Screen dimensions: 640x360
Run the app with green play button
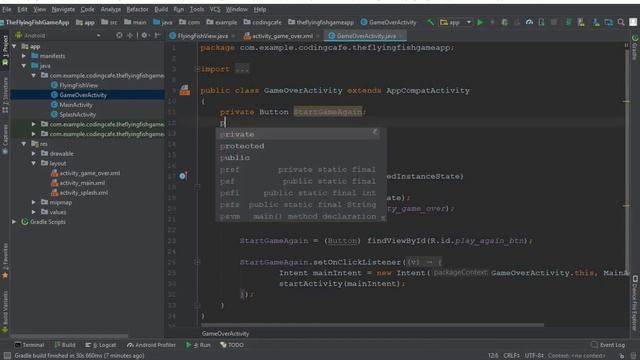click(480, 22)
